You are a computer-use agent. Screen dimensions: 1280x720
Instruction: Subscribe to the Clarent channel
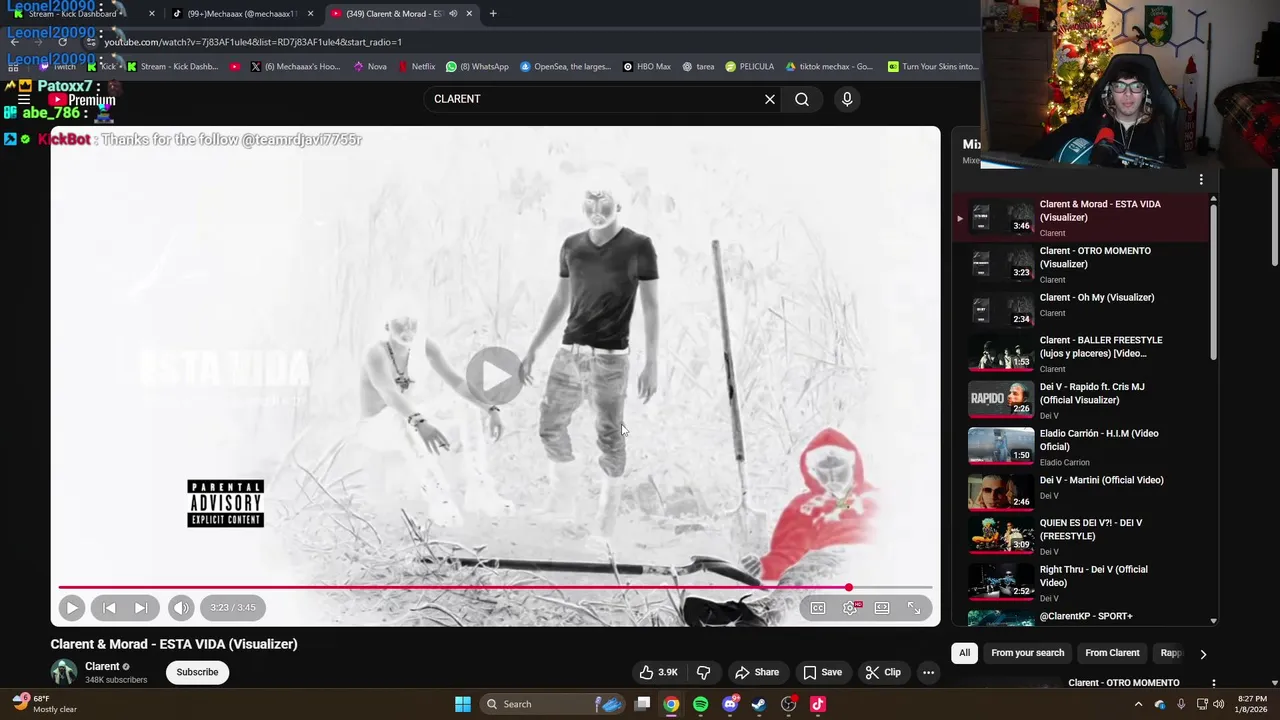[197, 672]
